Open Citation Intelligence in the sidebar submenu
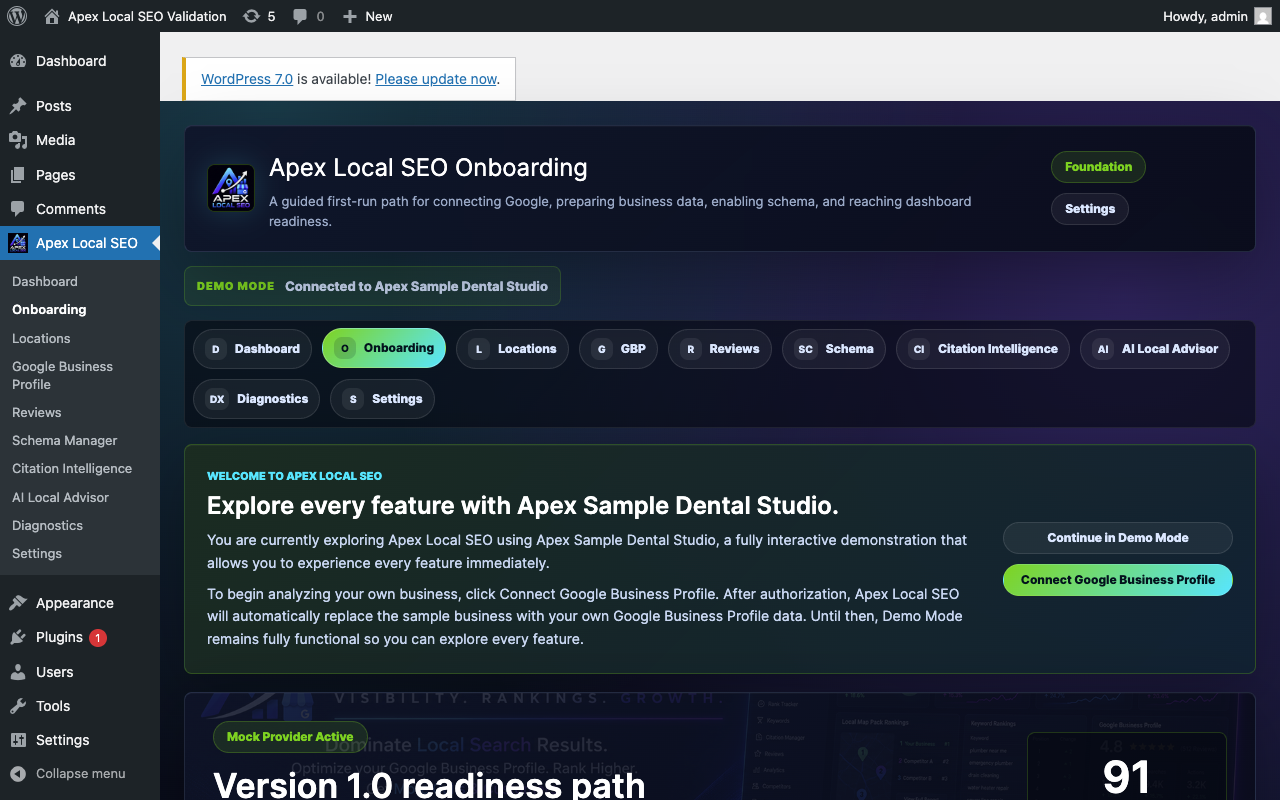The height and width of the screenshot is (800, 1280). (x=72, y=468)
